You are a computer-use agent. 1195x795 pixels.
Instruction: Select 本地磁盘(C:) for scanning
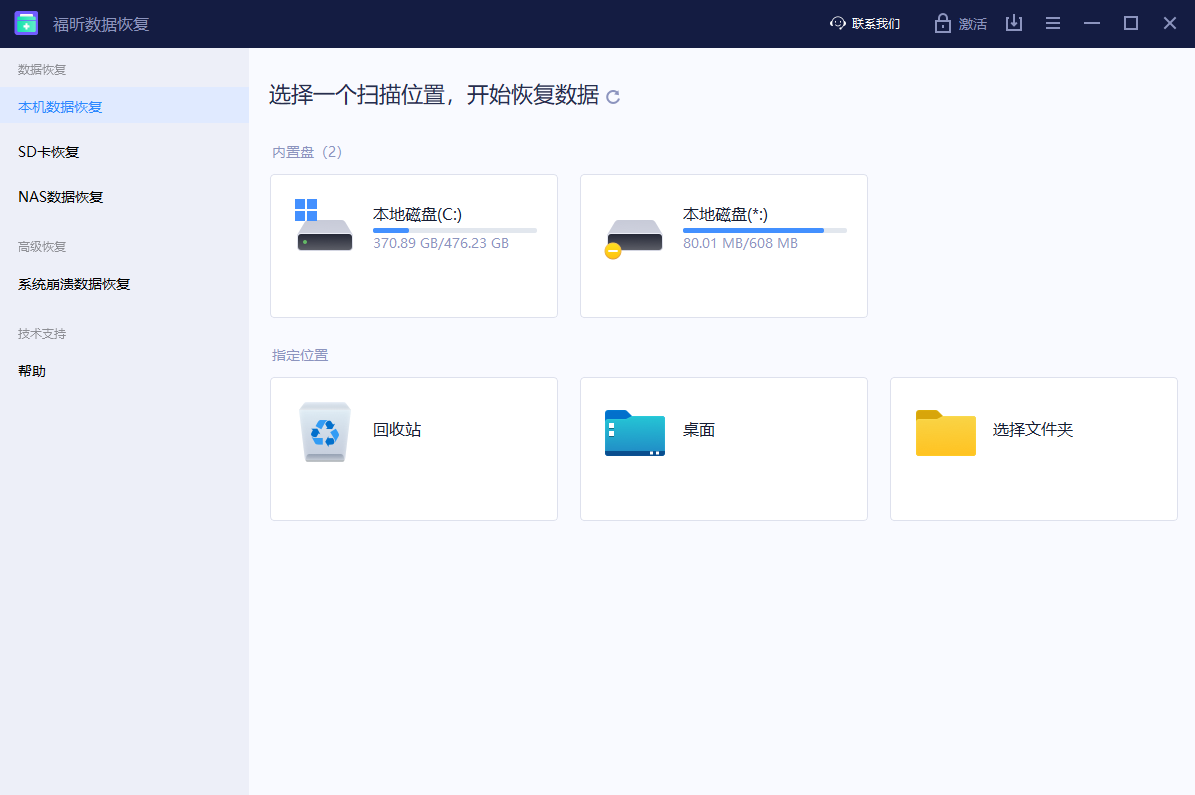click(x=413, y=245)
